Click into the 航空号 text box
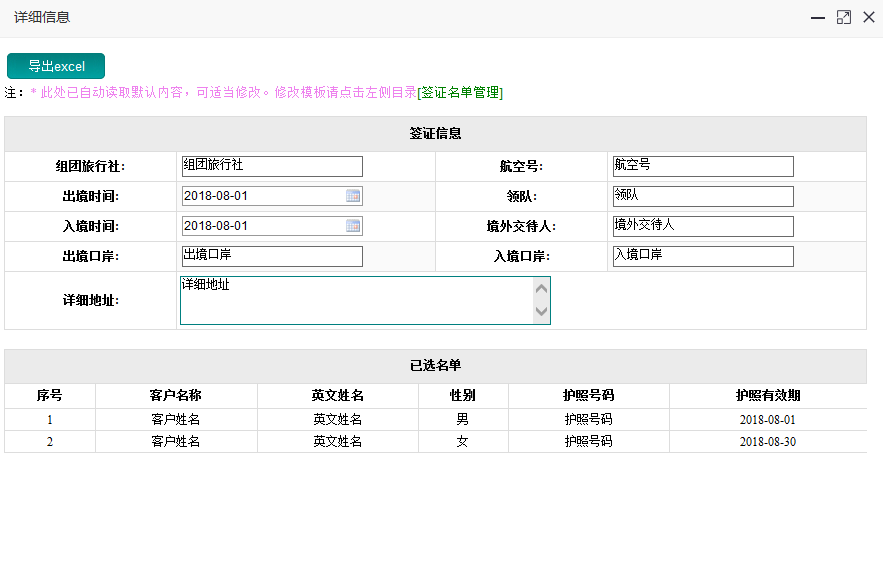This screenshot has width=883, height=566. 702,167
